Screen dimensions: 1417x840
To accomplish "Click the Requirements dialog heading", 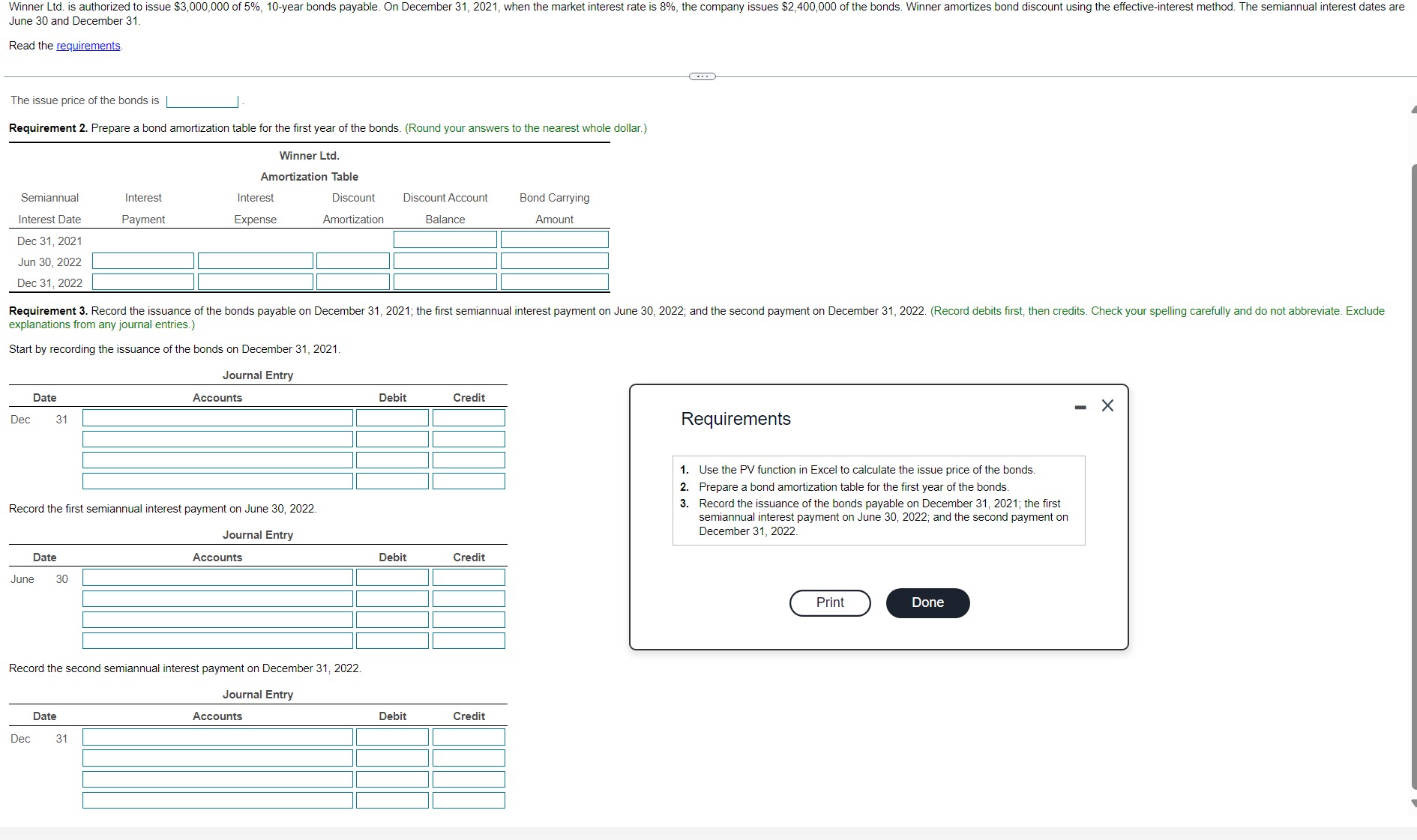I will [x=735, y=419].
